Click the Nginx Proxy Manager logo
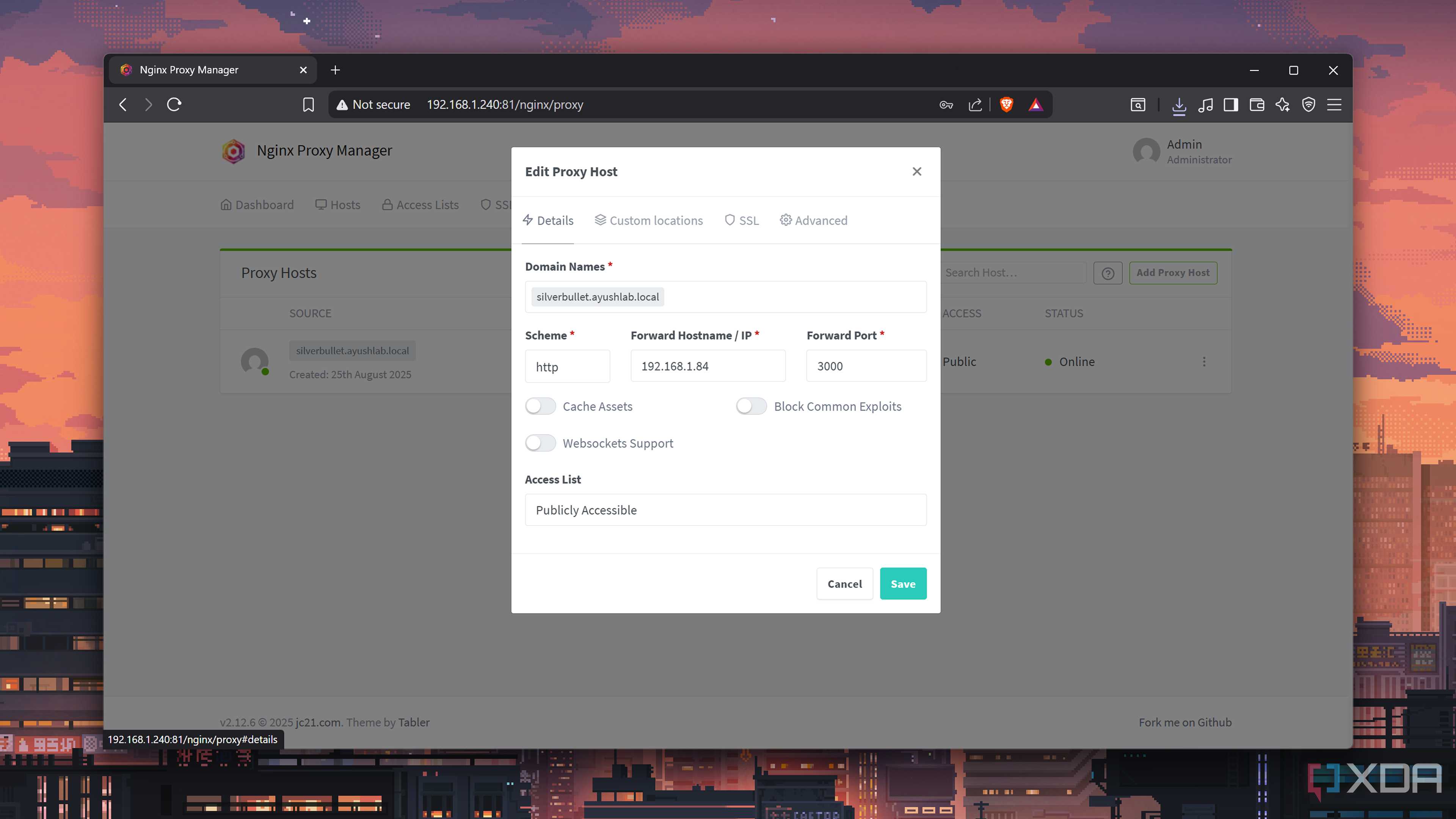The width and height of the screenshot is (1456, 819). pos(233,151)
